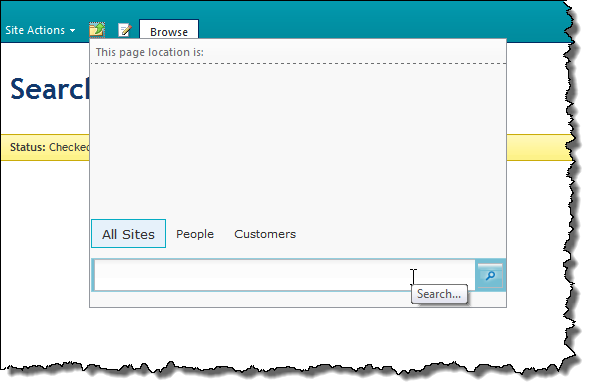Open the Site Actions menu
The width and height of the screenshot is (594, 392).
coord(40,30)
